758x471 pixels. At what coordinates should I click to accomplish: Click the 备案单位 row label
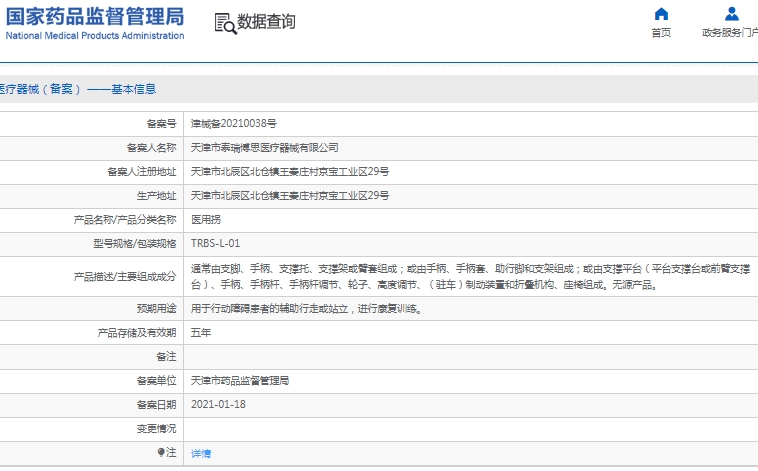(x=156, y=381)
